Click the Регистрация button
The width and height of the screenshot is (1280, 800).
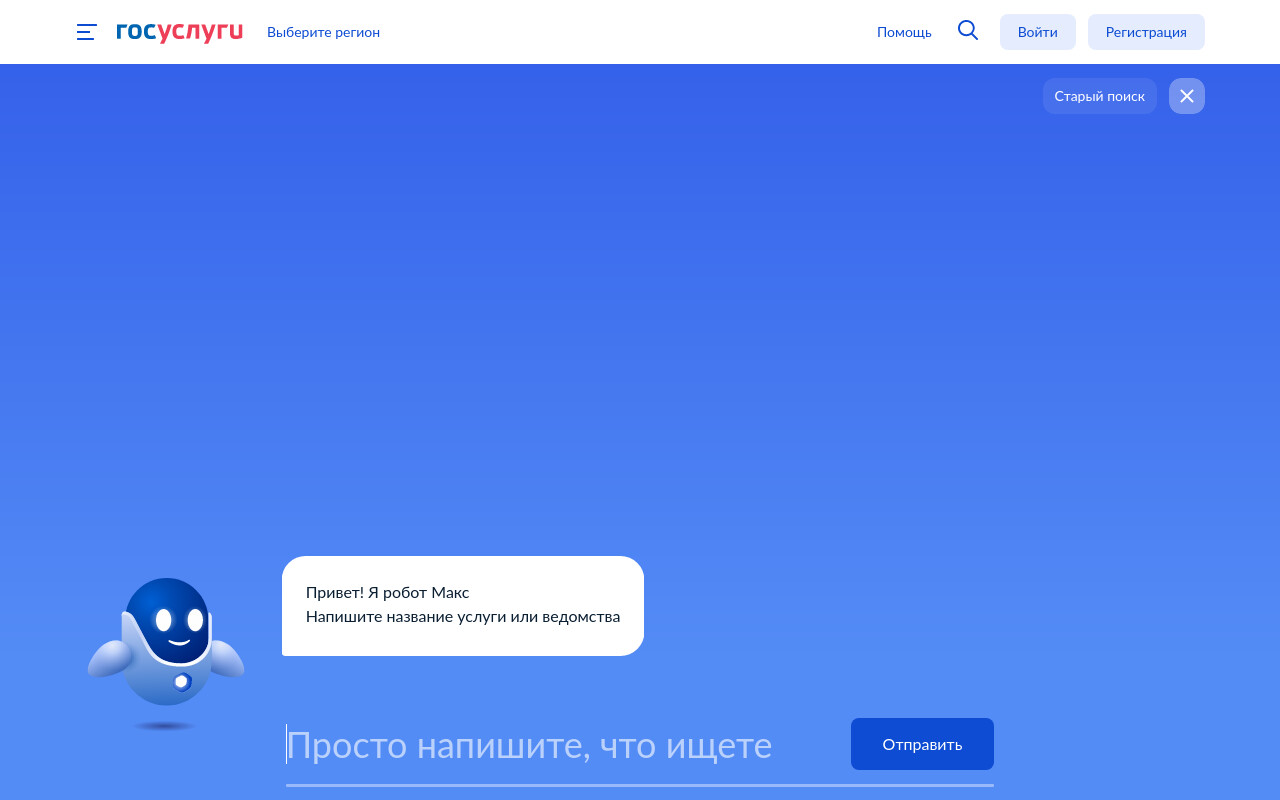[x=1146, y=32]
